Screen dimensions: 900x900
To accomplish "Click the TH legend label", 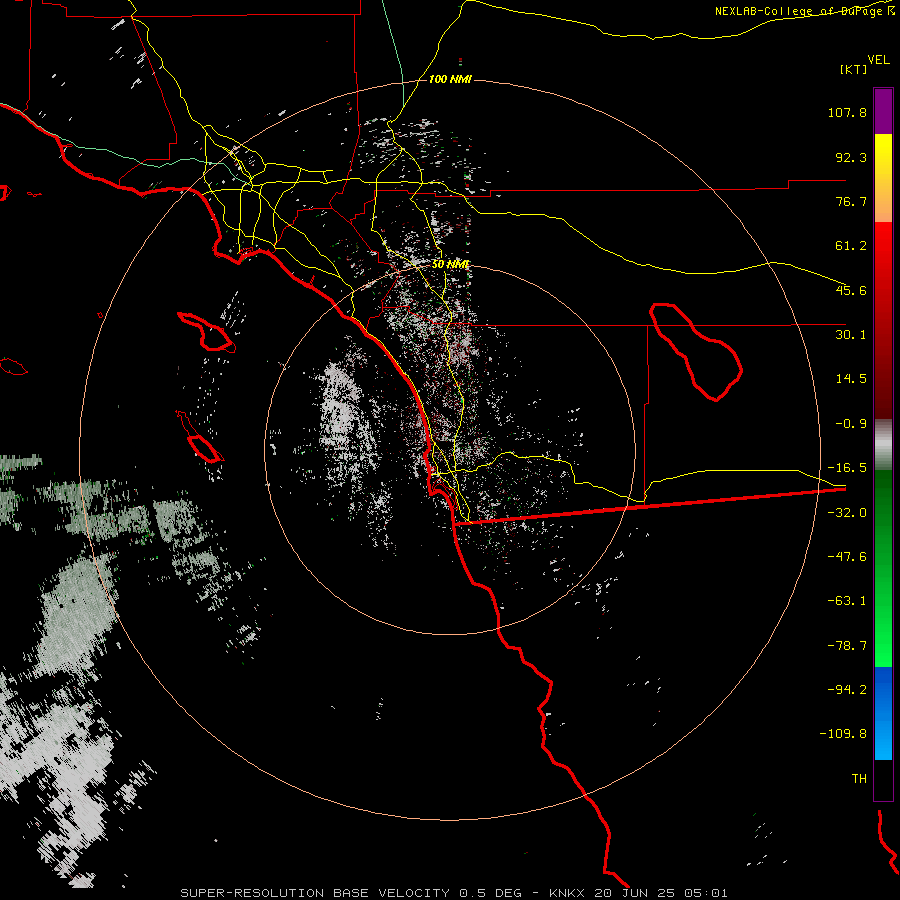I will [x=859, y=779].
